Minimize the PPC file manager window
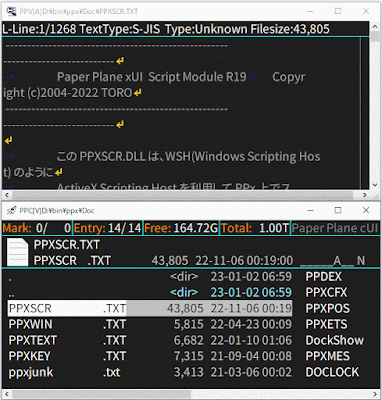Viewport: 382px width, 400px height. pos(310,210)
